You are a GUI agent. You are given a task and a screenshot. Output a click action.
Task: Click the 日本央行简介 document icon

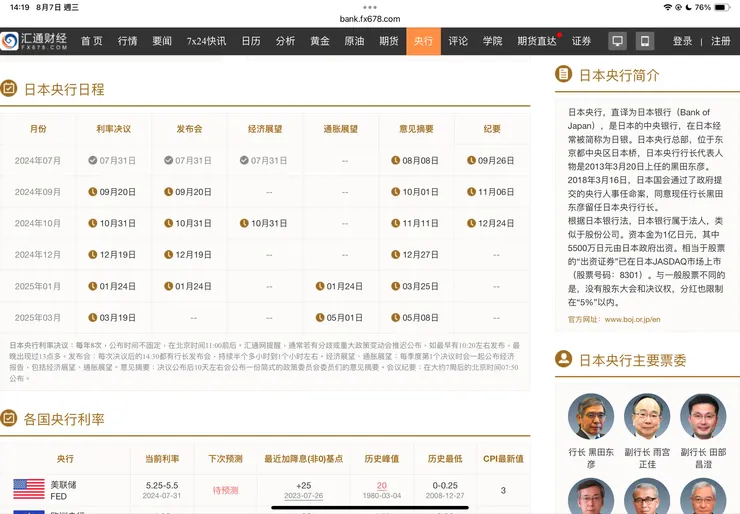tap(563, 74)
